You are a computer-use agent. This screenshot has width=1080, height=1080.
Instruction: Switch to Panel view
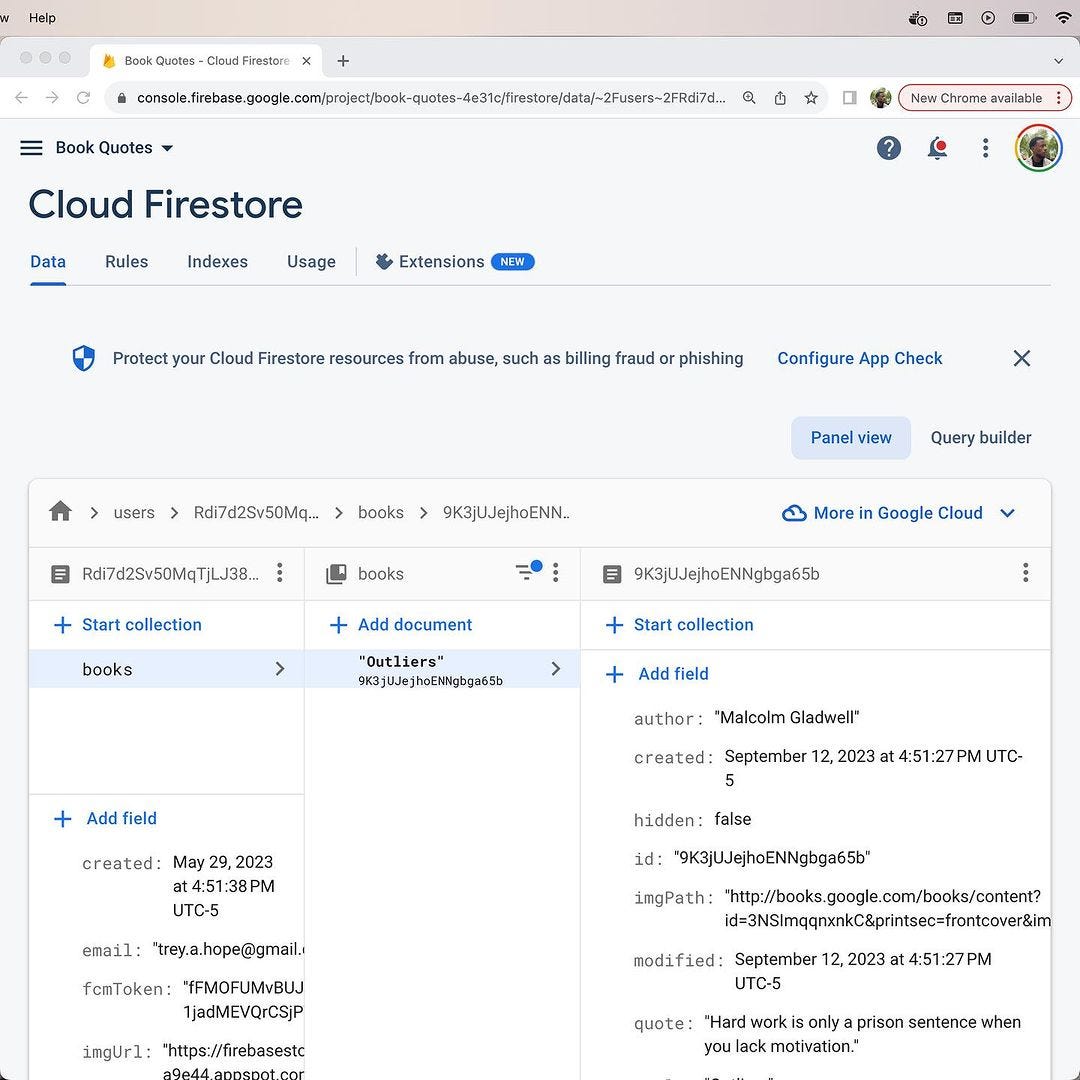[850, 438]
